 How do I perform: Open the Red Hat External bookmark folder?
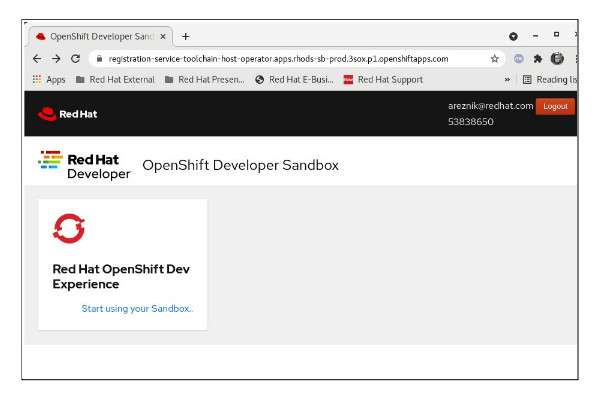click(113, 80)
